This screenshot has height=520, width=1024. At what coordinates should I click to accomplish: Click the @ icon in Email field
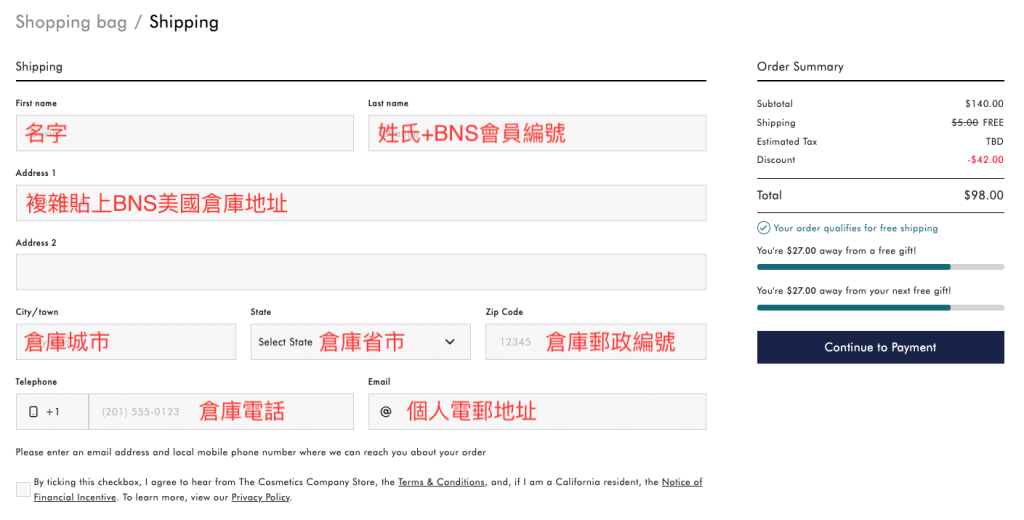pyautogui.click(x=386, y=412)
